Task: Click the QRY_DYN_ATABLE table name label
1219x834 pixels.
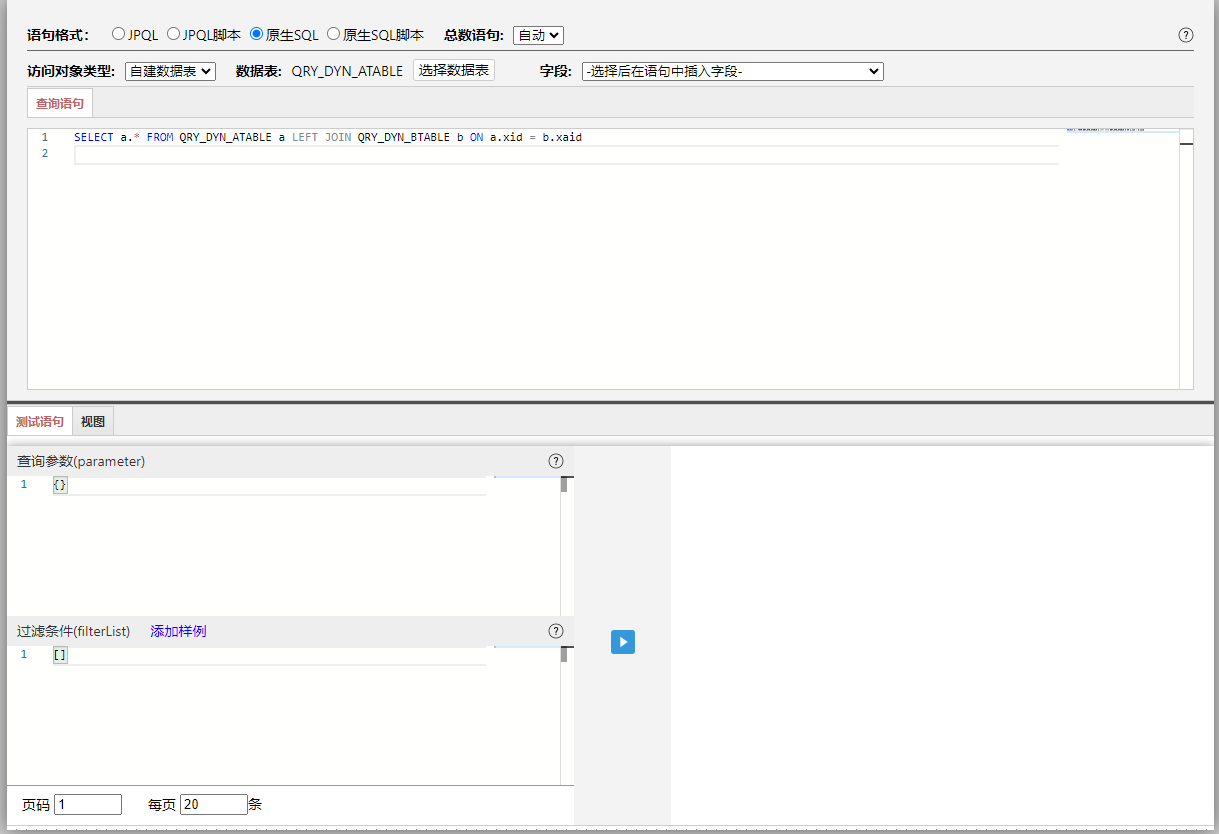Action: tap(347, 71)
